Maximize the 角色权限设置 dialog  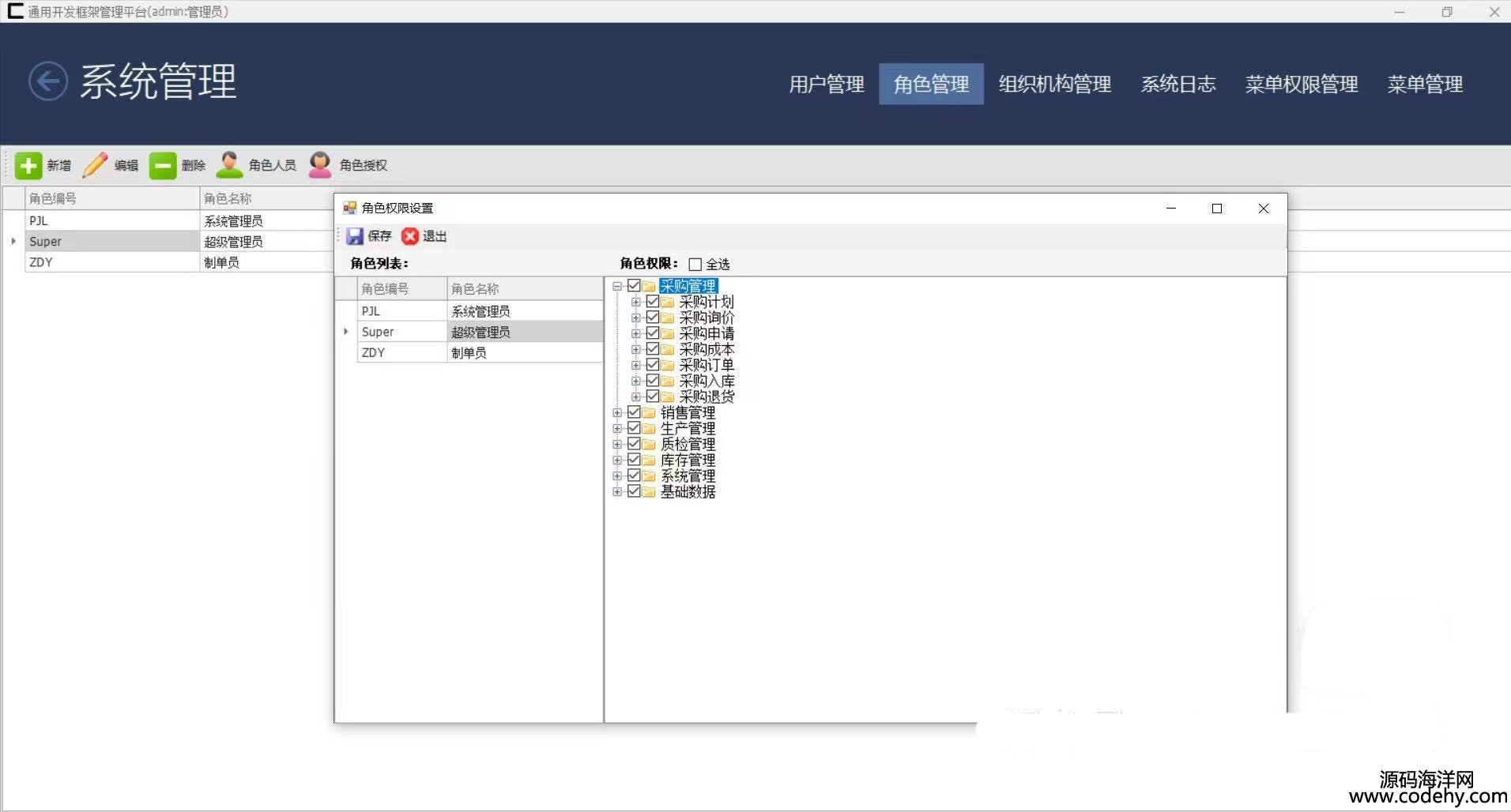[1217, 209]
